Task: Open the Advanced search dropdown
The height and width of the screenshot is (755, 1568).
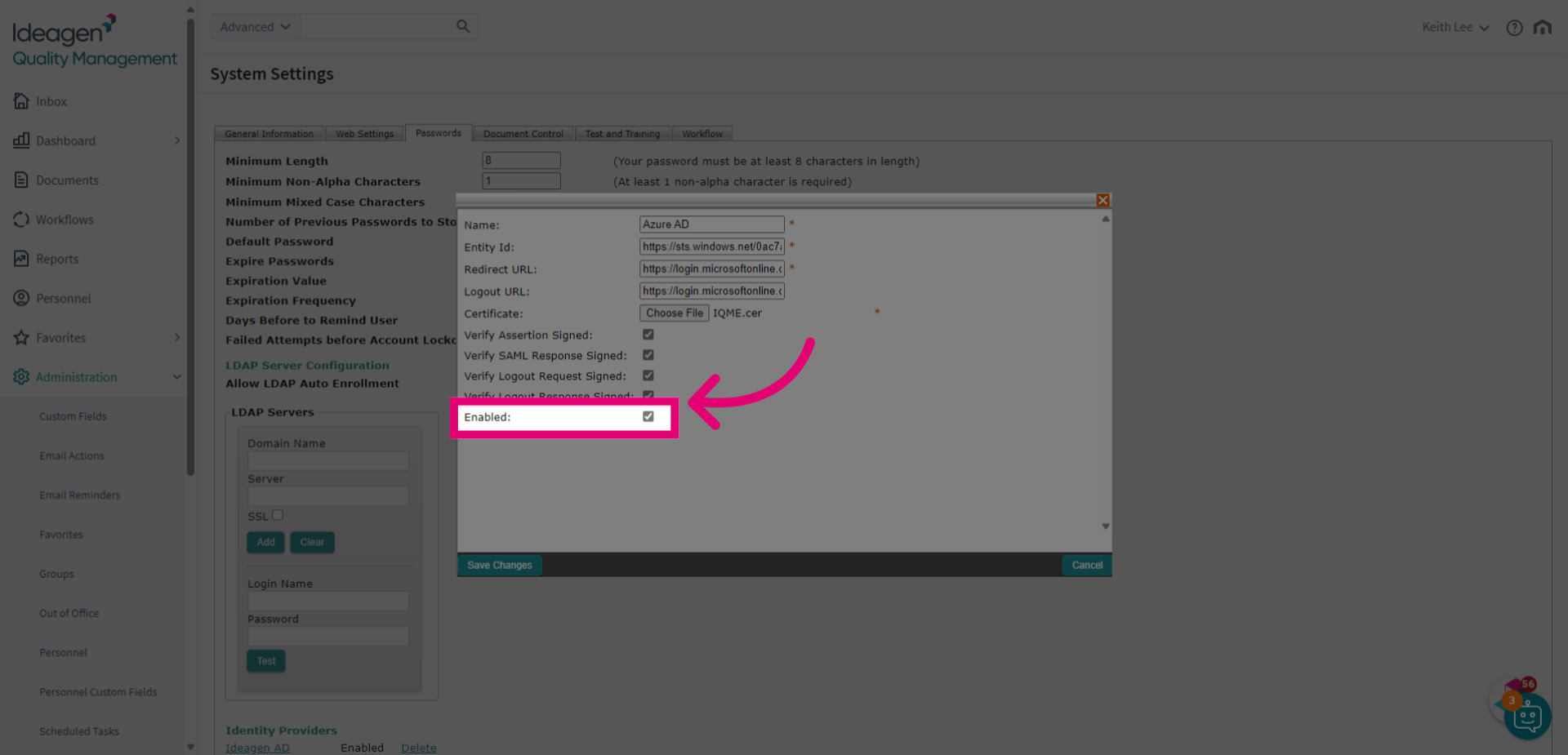Action: point(254,26)
